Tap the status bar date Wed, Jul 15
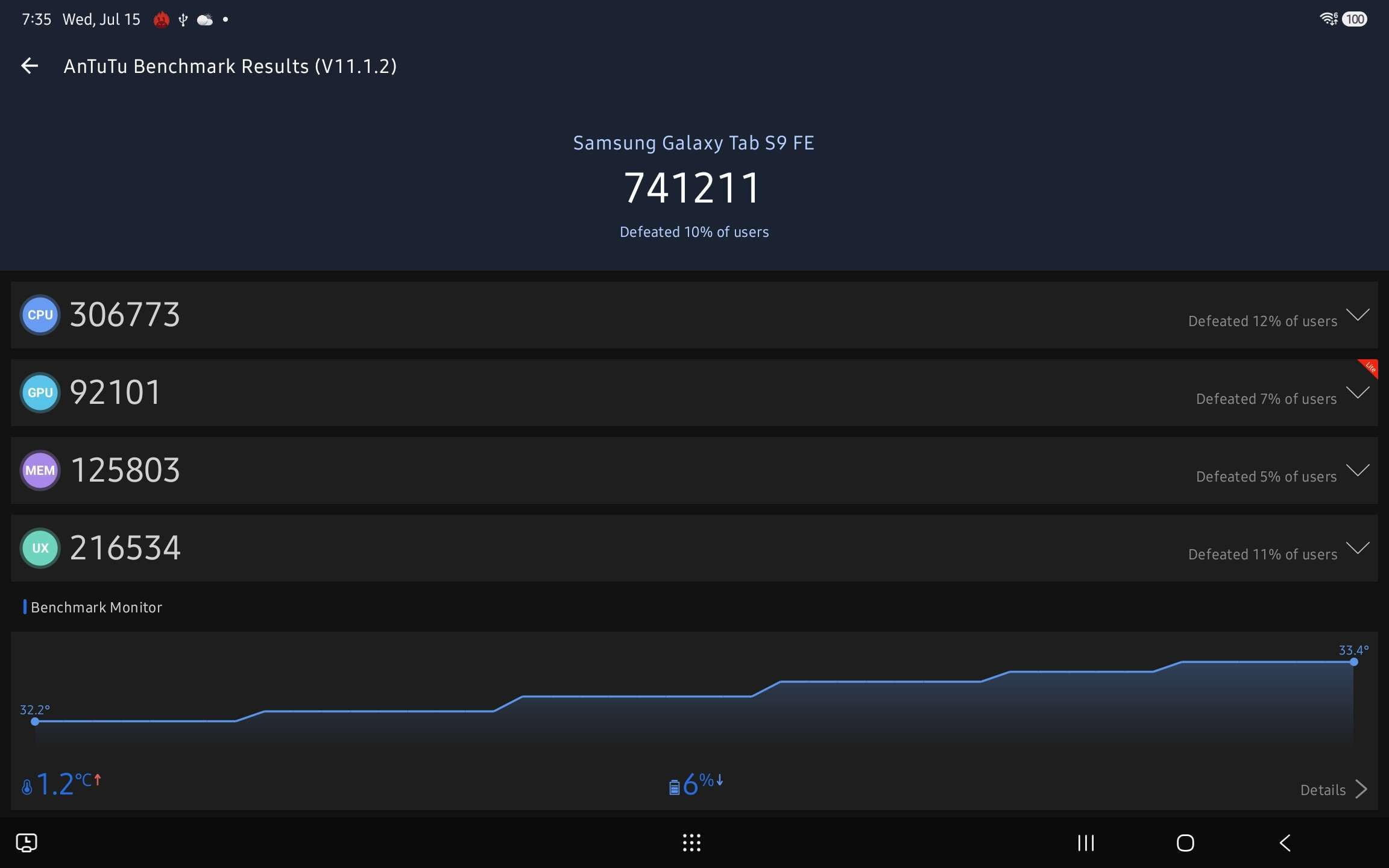This screenshot has height=868, width=1389. tap(101, 19)
